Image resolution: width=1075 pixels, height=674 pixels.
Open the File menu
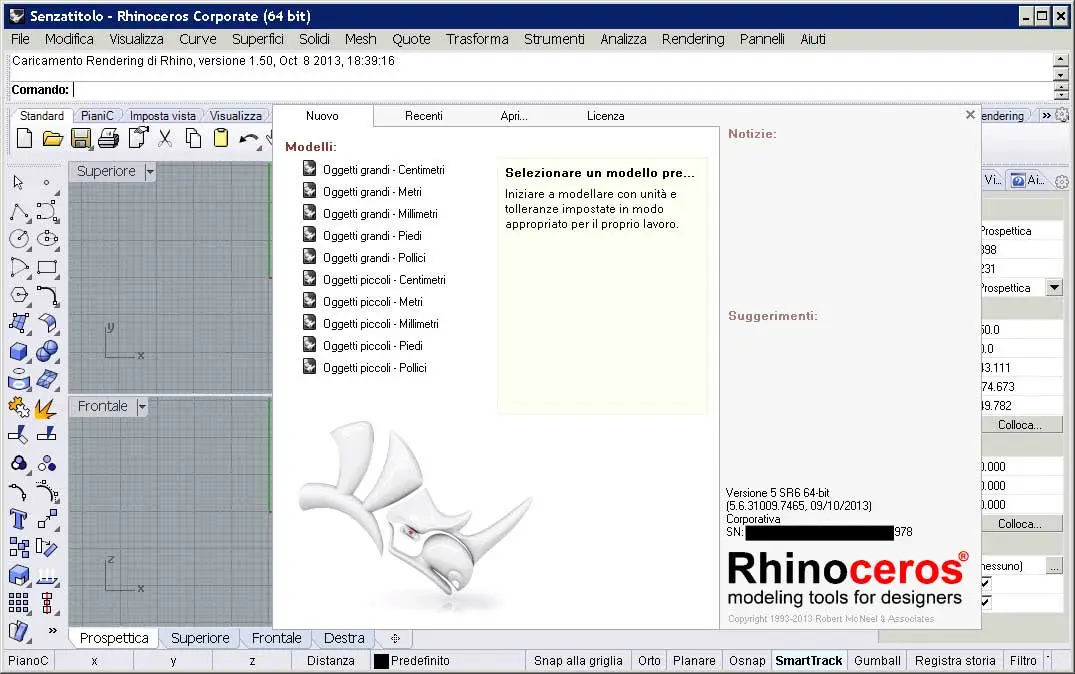click(x=20, y=39)
